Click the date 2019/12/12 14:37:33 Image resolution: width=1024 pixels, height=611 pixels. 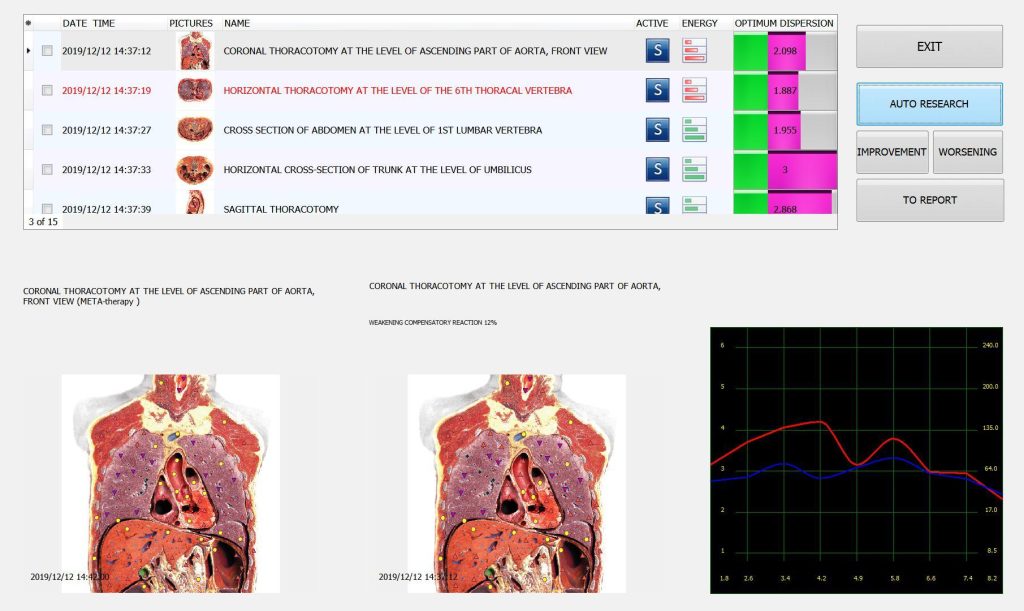click(106, 170)
